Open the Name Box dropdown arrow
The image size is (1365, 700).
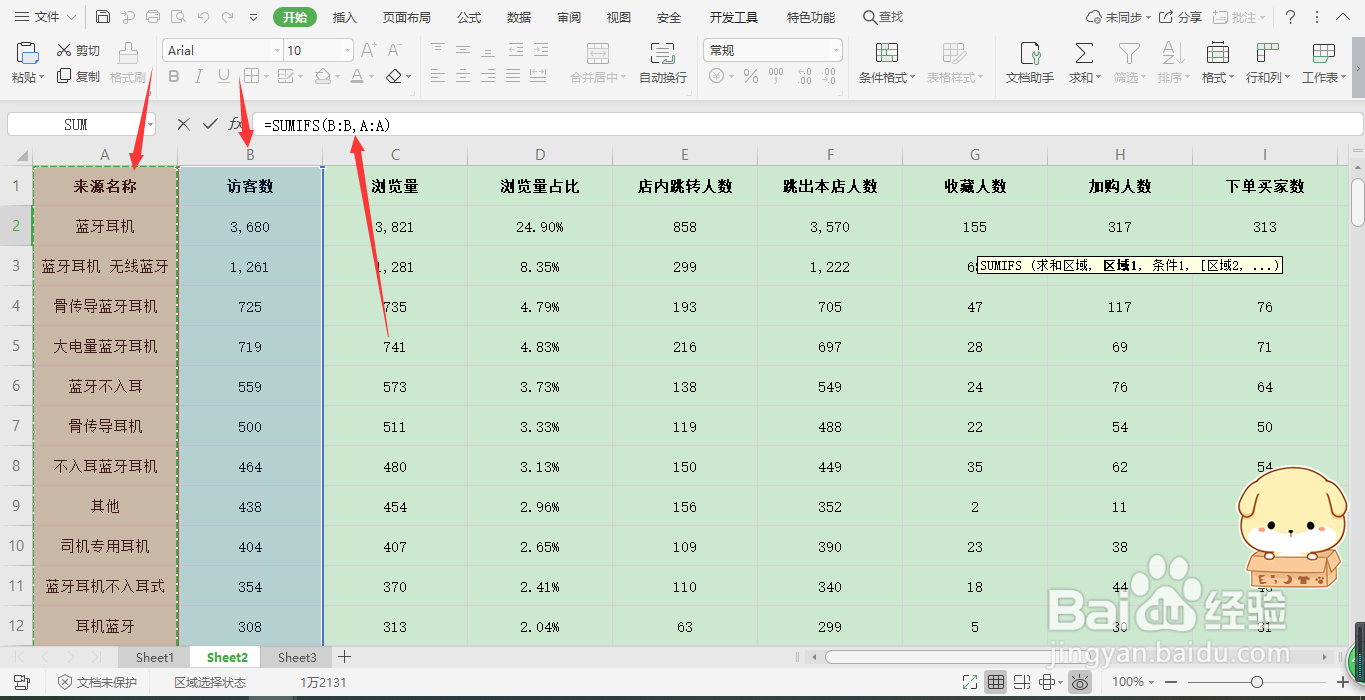[x=150, y=124]
